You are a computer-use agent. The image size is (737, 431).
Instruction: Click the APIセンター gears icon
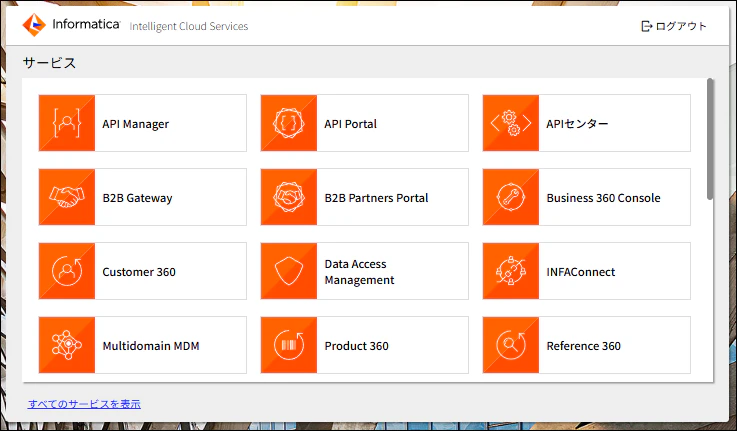coord(510,123)
